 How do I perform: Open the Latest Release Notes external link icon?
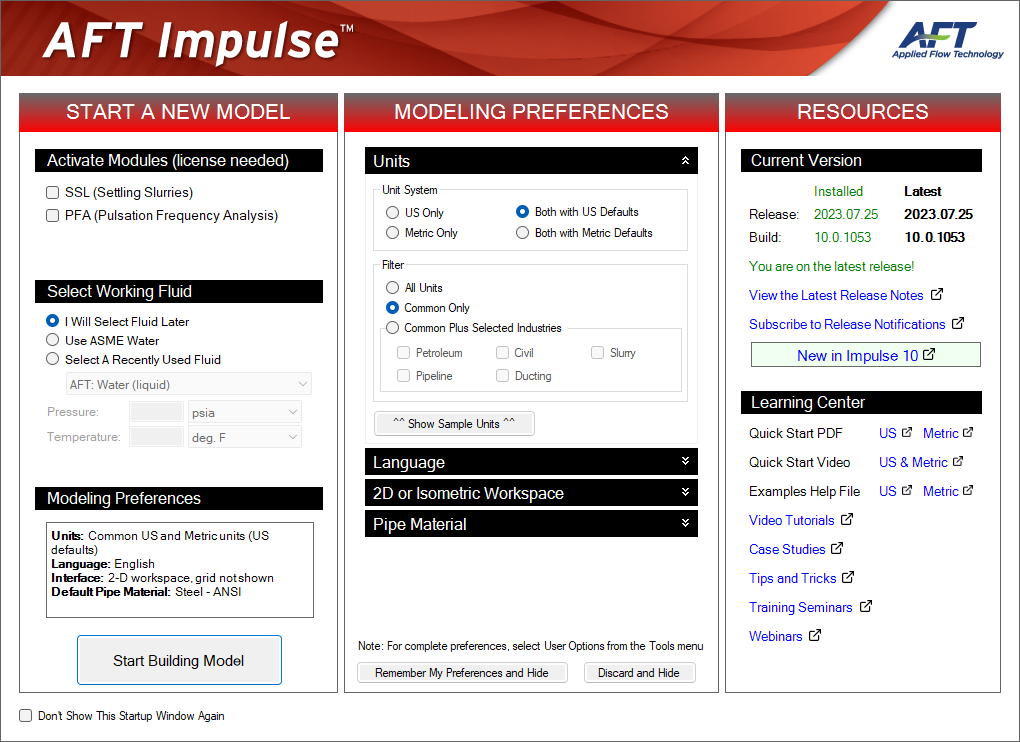click(x=935, y=295)
